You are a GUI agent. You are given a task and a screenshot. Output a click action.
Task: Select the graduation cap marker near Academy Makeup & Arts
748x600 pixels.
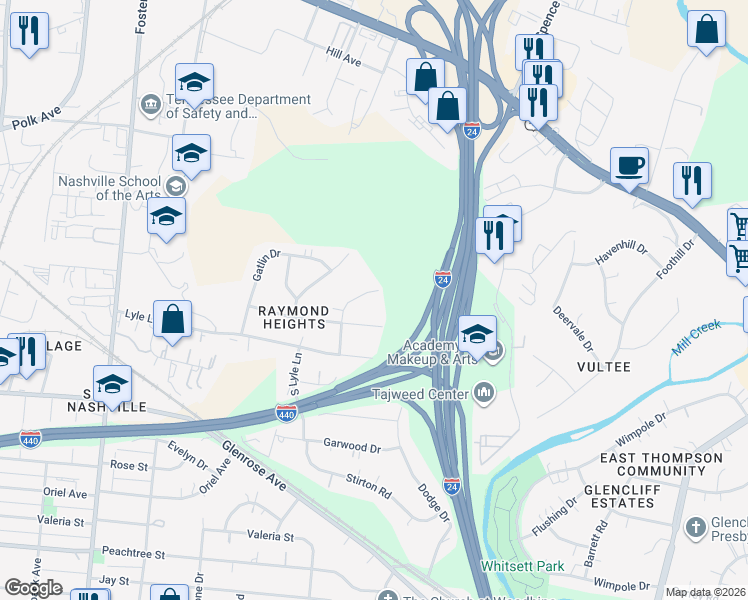pyautogui.click(x=477, y=337)
